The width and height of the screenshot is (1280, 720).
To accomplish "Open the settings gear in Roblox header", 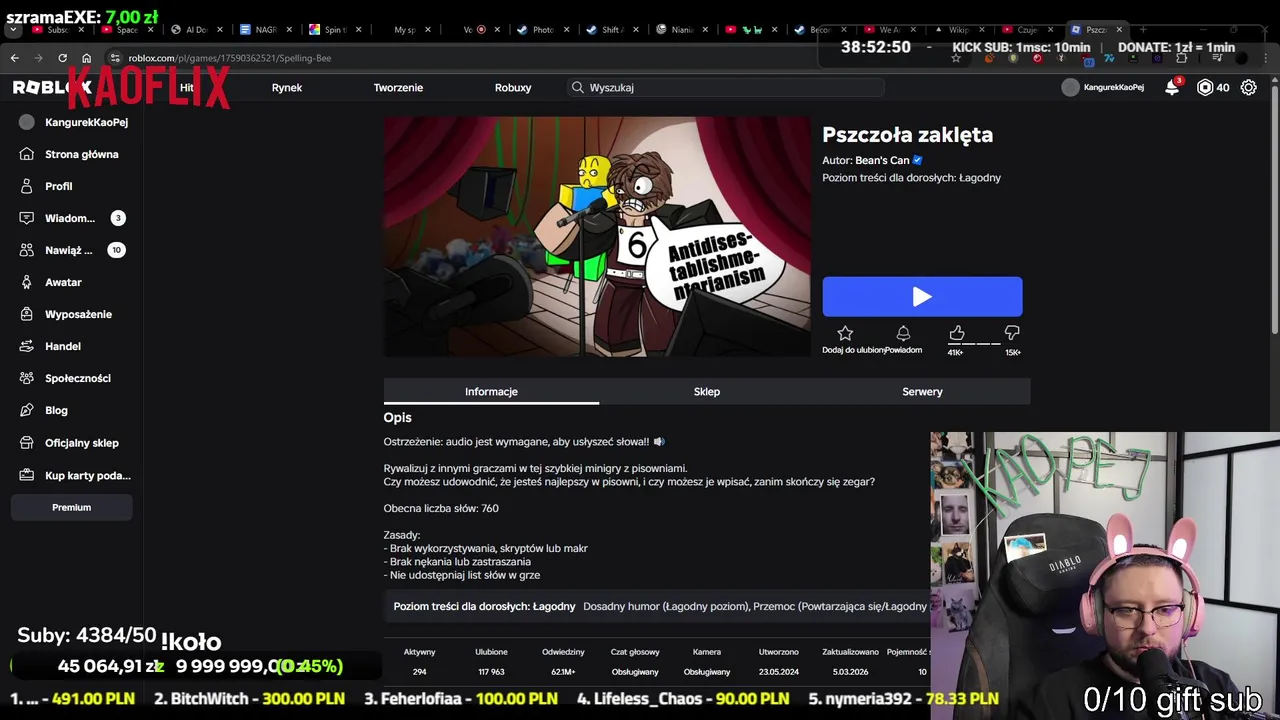I will 1249,88.
